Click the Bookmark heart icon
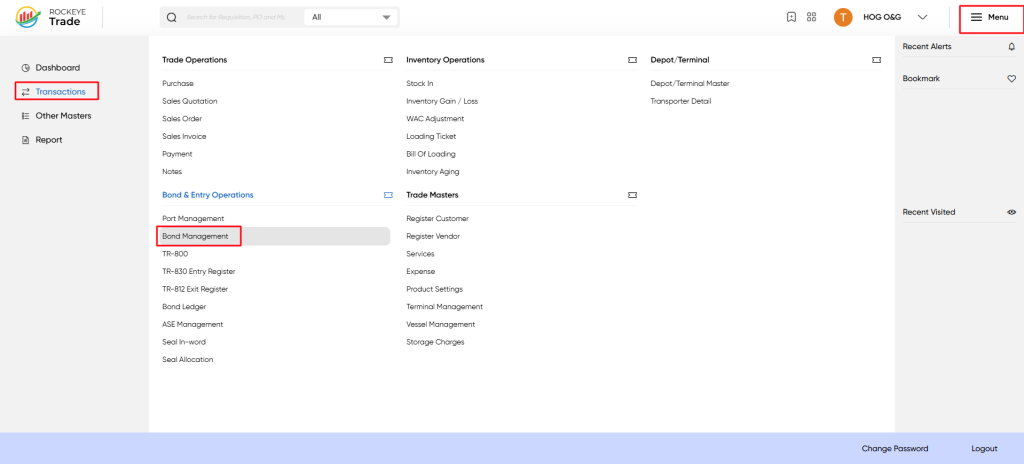This screenshot has width=1024, height=464. tap(1012, 78)
